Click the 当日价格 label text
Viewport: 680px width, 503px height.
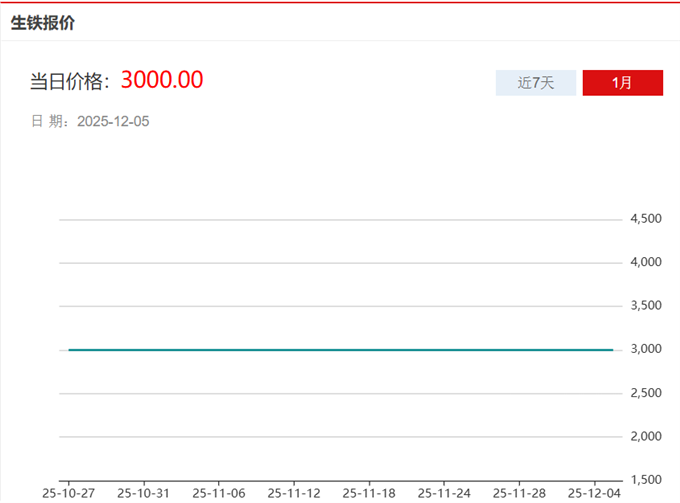coord(69,82)
